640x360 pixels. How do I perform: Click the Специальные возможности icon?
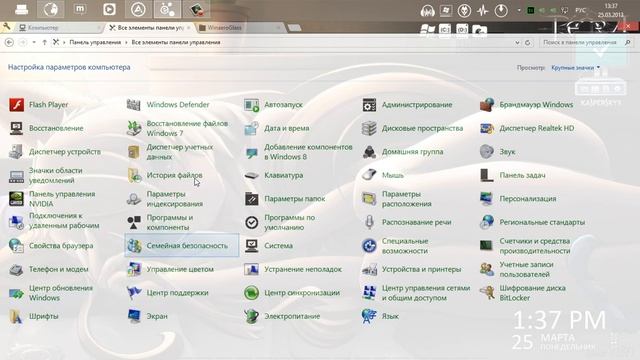(x=369, y=246)
